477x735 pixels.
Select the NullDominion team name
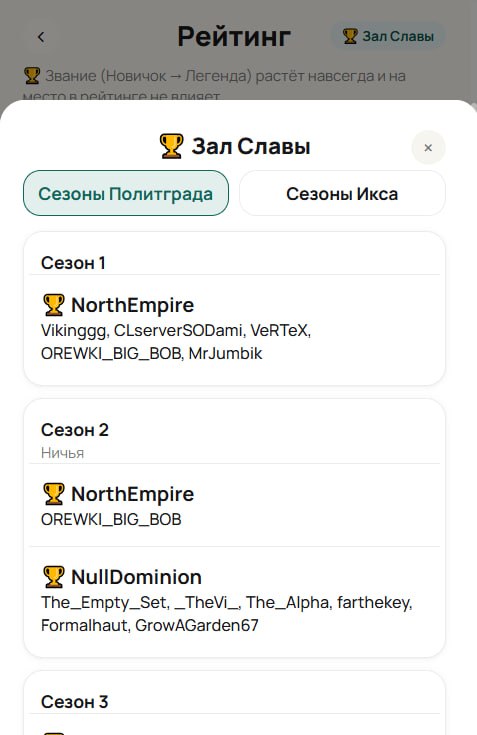tap(136, 577)
